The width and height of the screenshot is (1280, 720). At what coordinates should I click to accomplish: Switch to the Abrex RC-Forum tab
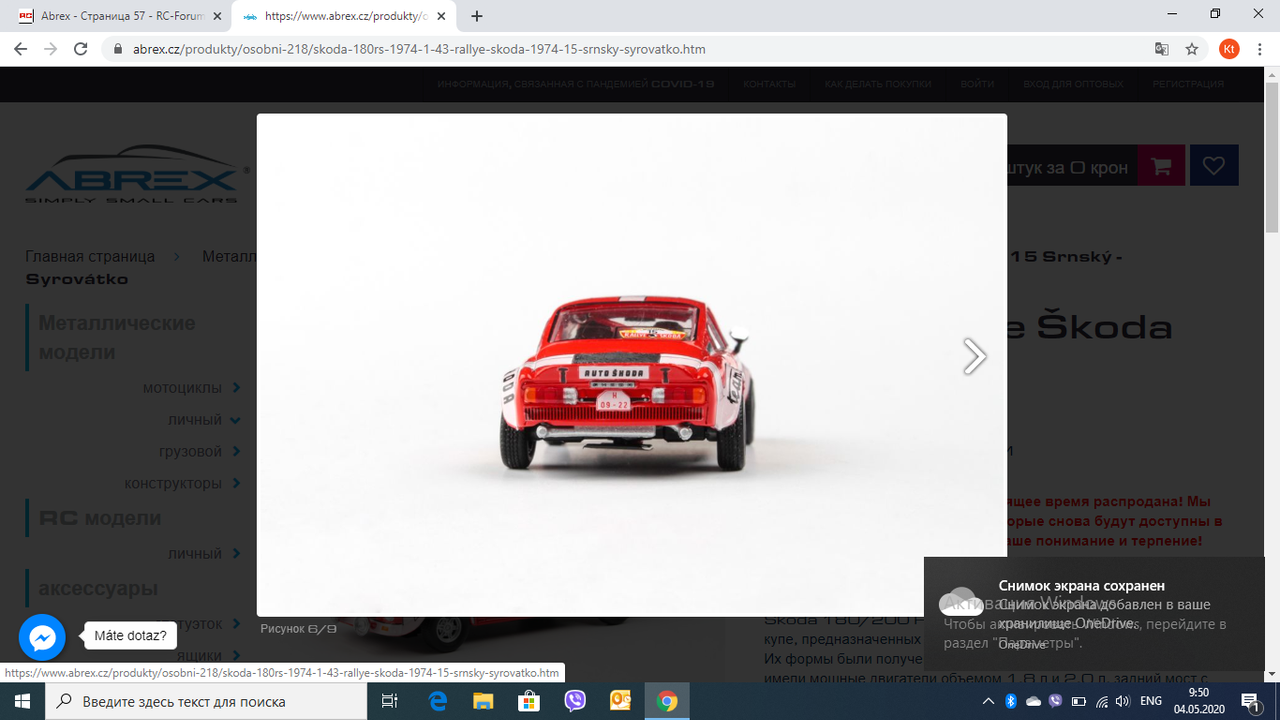tap(118, 16)
